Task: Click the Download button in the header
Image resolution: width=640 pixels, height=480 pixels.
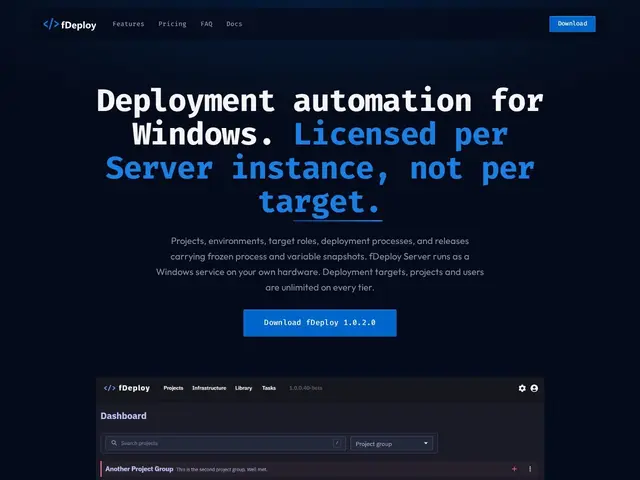Action: click(572, 24)
